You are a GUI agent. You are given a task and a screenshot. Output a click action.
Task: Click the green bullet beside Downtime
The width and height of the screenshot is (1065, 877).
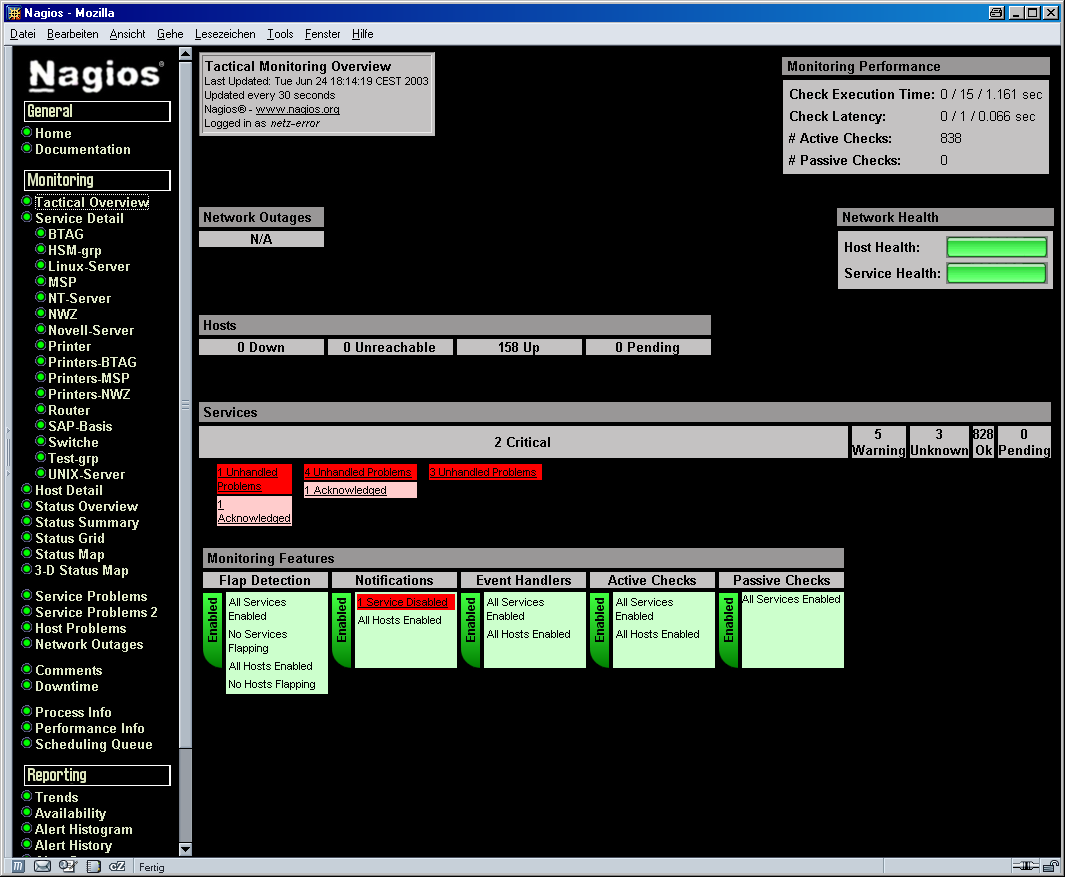pyautogui.click(x=27, y=685)
